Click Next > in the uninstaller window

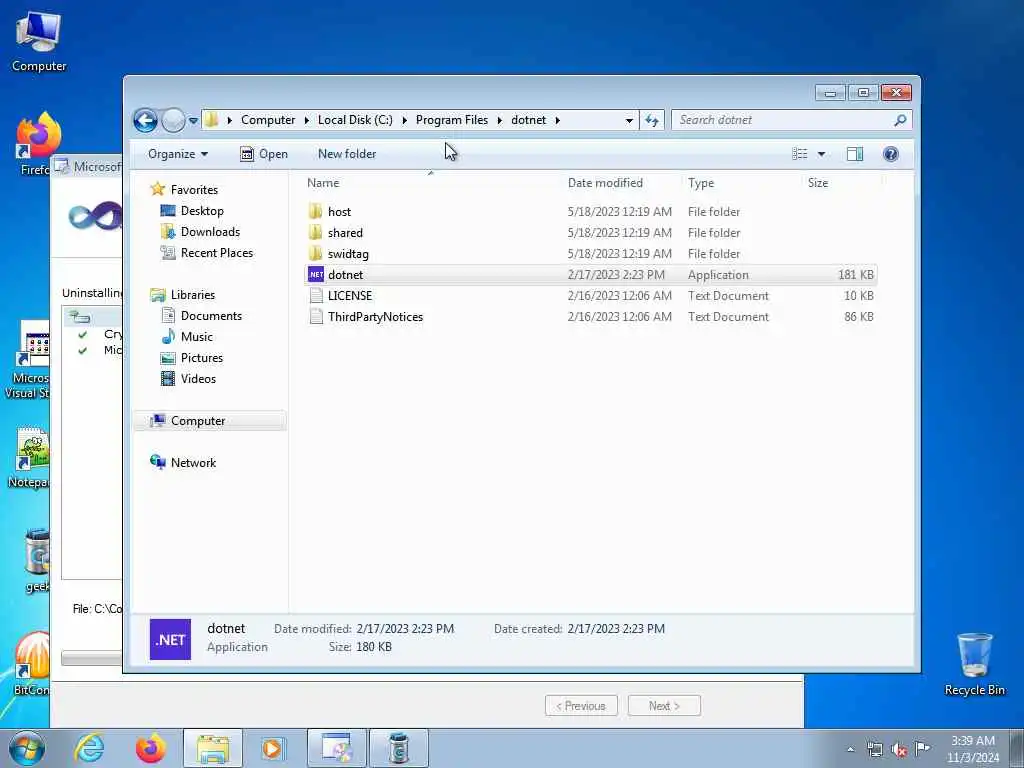point(664,706)
